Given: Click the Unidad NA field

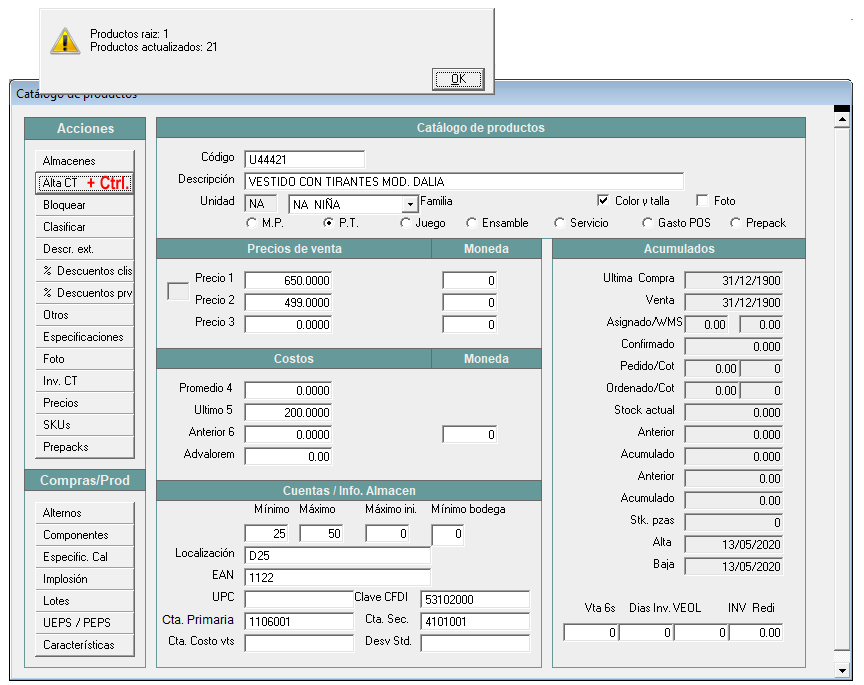Looking at the screenshot, I should tap(261, 204).
